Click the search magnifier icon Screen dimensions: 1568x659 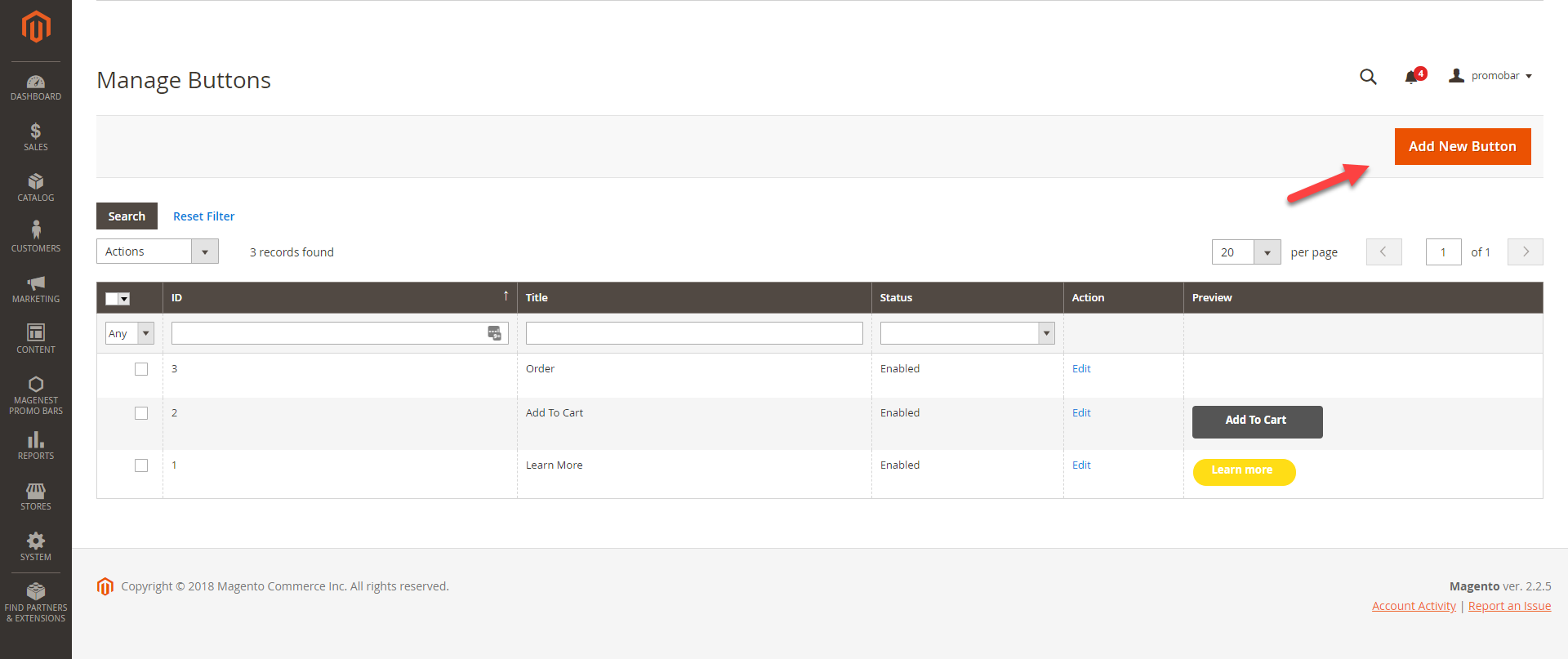tap(1368, 77)
